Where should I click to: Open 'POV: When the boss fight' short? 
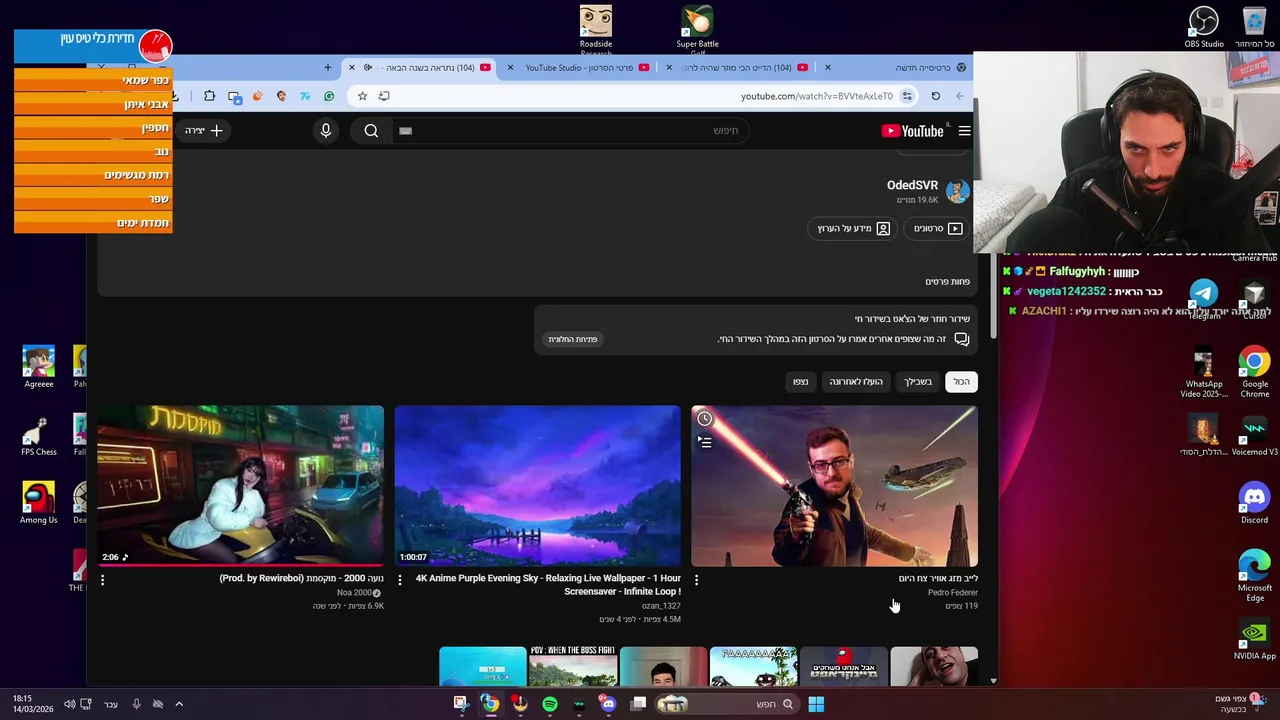click(572, 667)
